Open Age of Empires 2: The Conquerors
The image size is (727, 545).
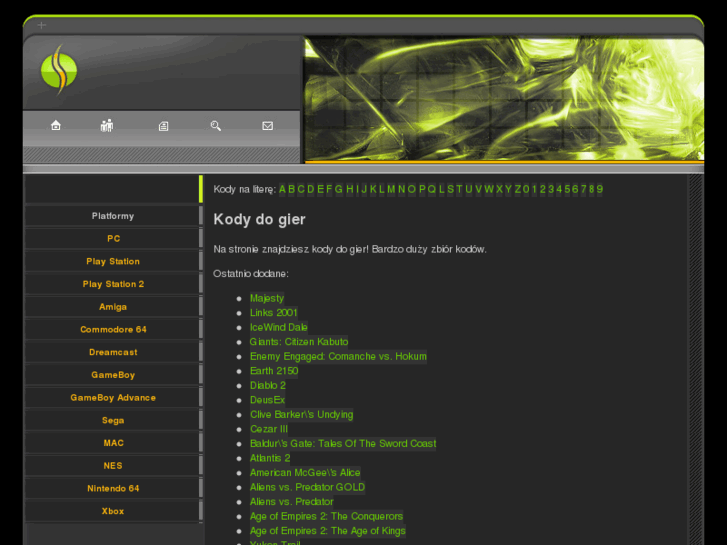tap(326, 516)
